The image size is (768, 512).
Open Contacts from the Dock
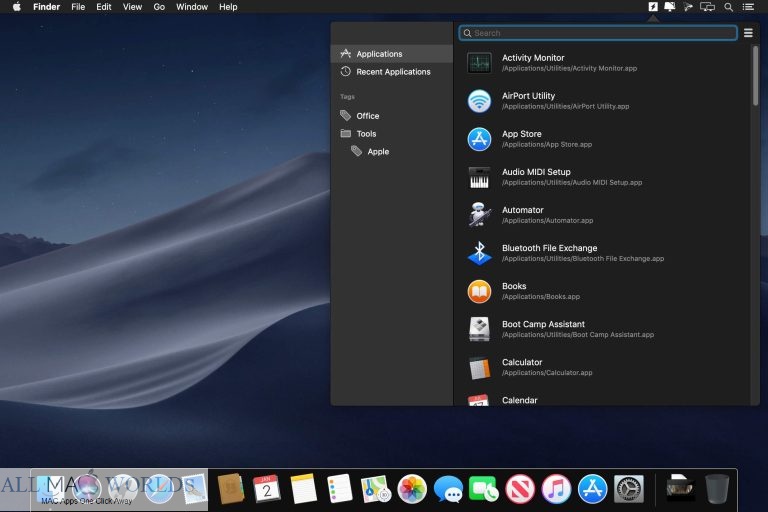click(x=231, y=488)
